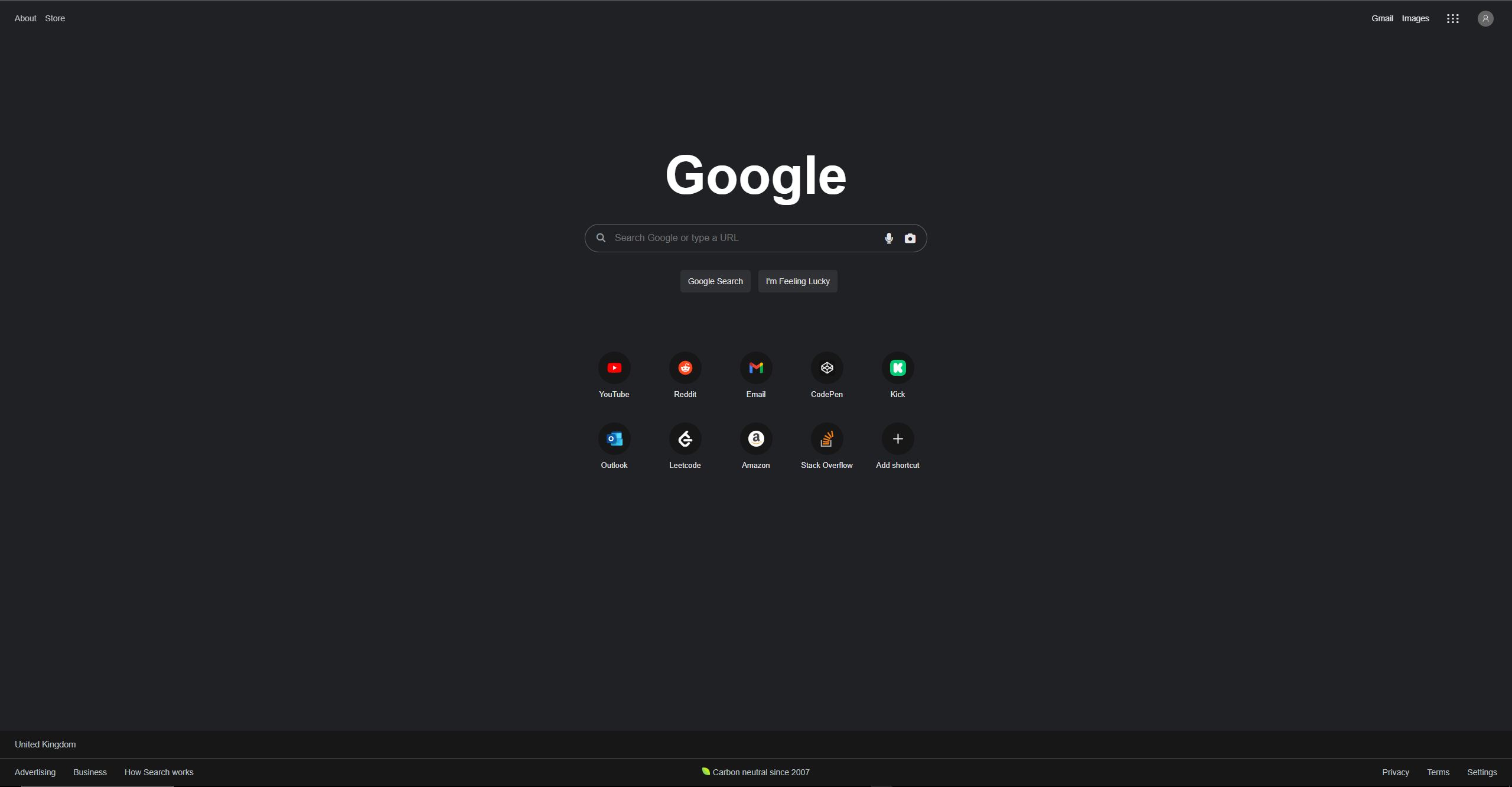Screen dimensions: 1512x787
Task: Open the About link
Action: click(25, 18)
